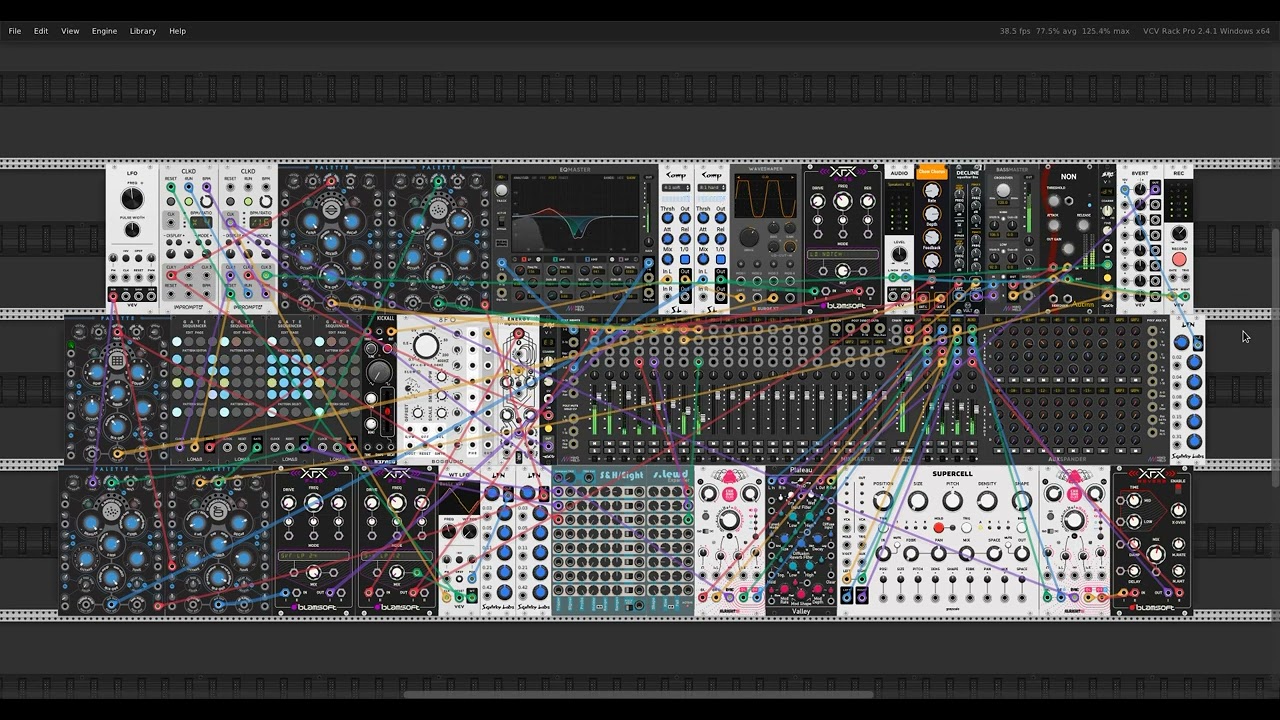Image resolution: width=1280 pixels, height=720 pixels.
Task: Open the '8:1 hard' compressor ratio selector
Action: [x=712, y=188]
